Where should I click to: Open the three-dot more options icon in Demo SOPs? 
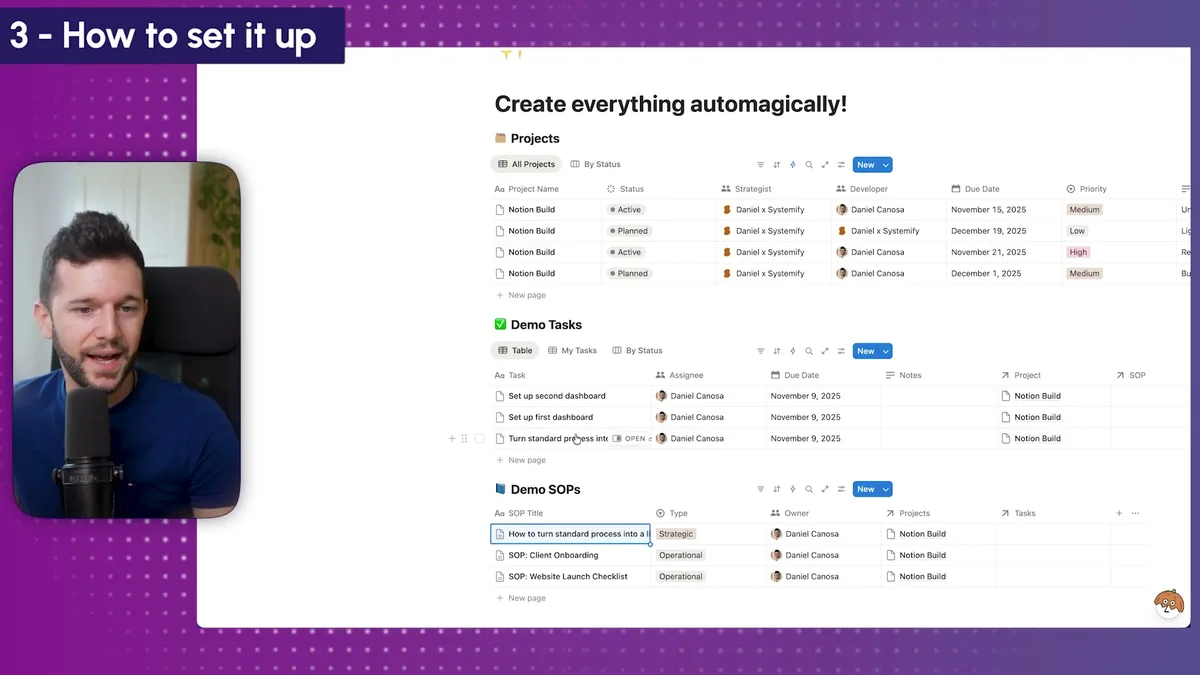pos(1135,512)
